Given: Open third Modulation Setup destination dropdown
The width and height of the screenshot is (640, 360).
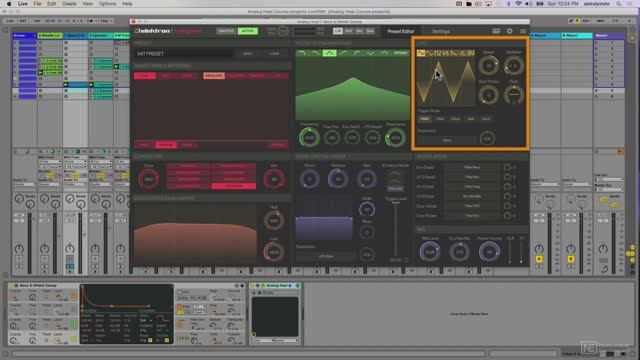Looking at the screenshot, I should coord(472,187).
